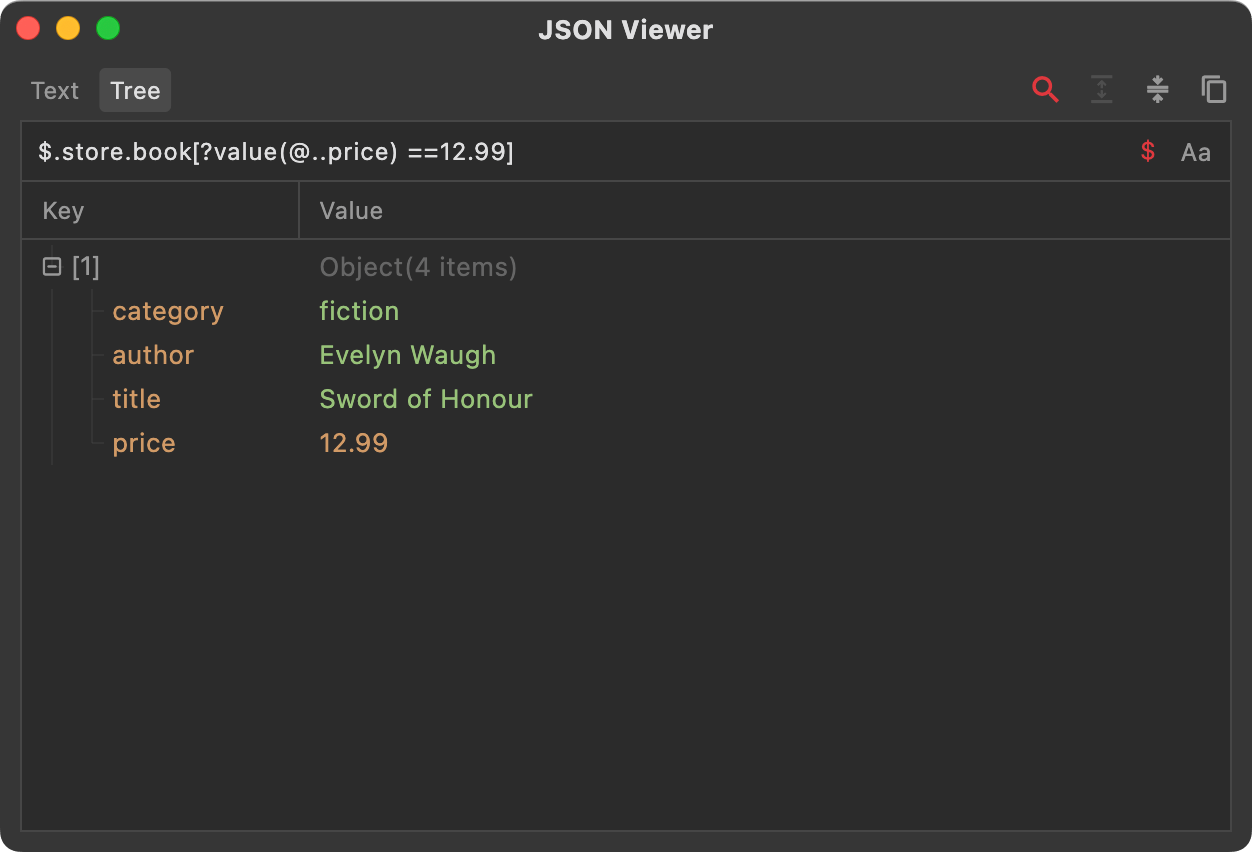Select the category key row
1252x852 pixels.
click(168, 311)
